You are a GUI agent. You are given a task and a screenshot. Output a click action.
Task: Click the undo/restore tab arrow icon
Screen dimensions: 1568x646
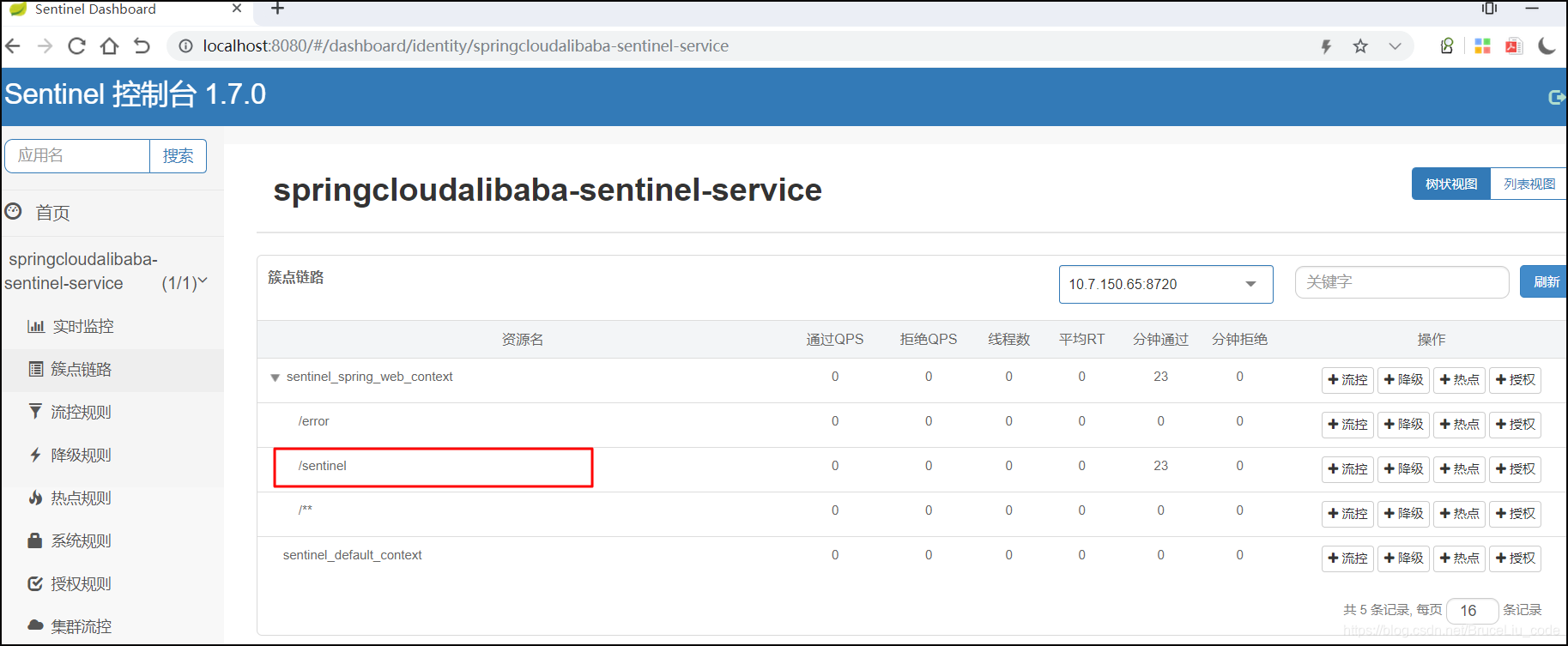point(142,46)
